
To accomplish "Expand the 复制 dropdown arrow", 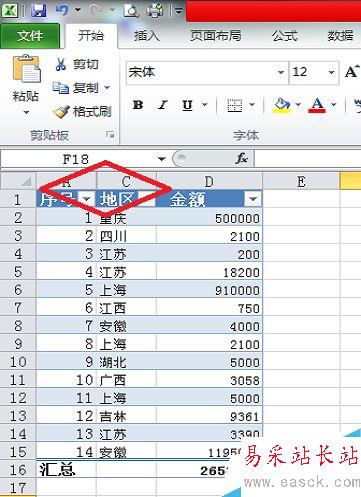I will pyautogui.click(x=107, y=88).
